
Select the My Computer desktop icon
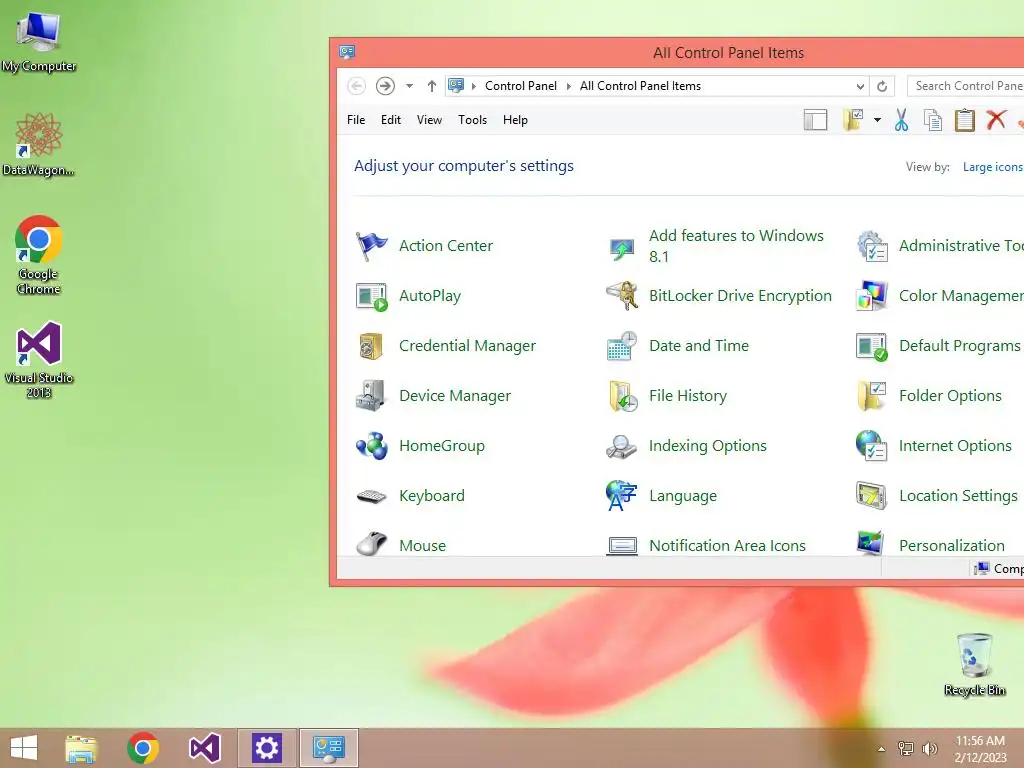39,41
